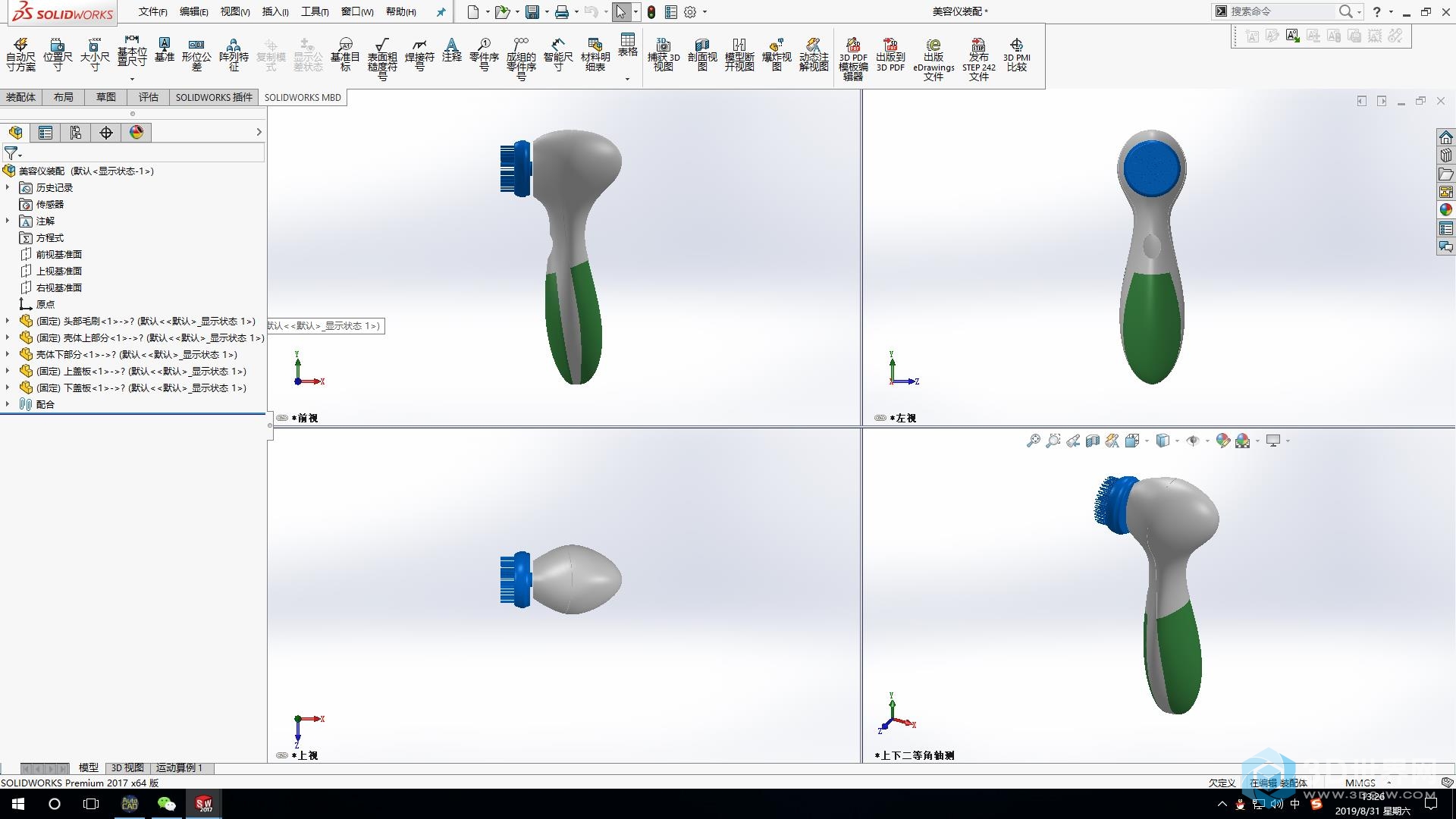This screenshot has width=1456, height=819.
Task: Open the DisplayManager tab in left panel
Action: [136, 133]
